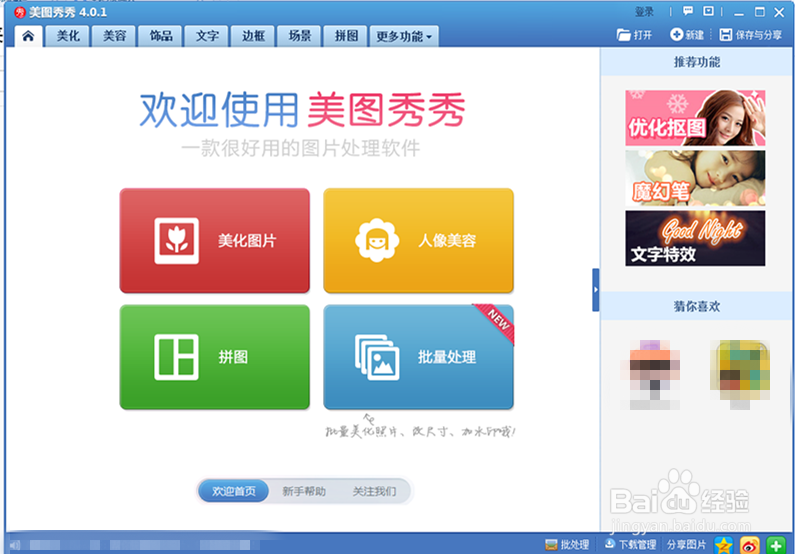Click the 猜你喜欢 panel header
The height and width of the screenshot is (554, 795).
(x=697, y=306)
